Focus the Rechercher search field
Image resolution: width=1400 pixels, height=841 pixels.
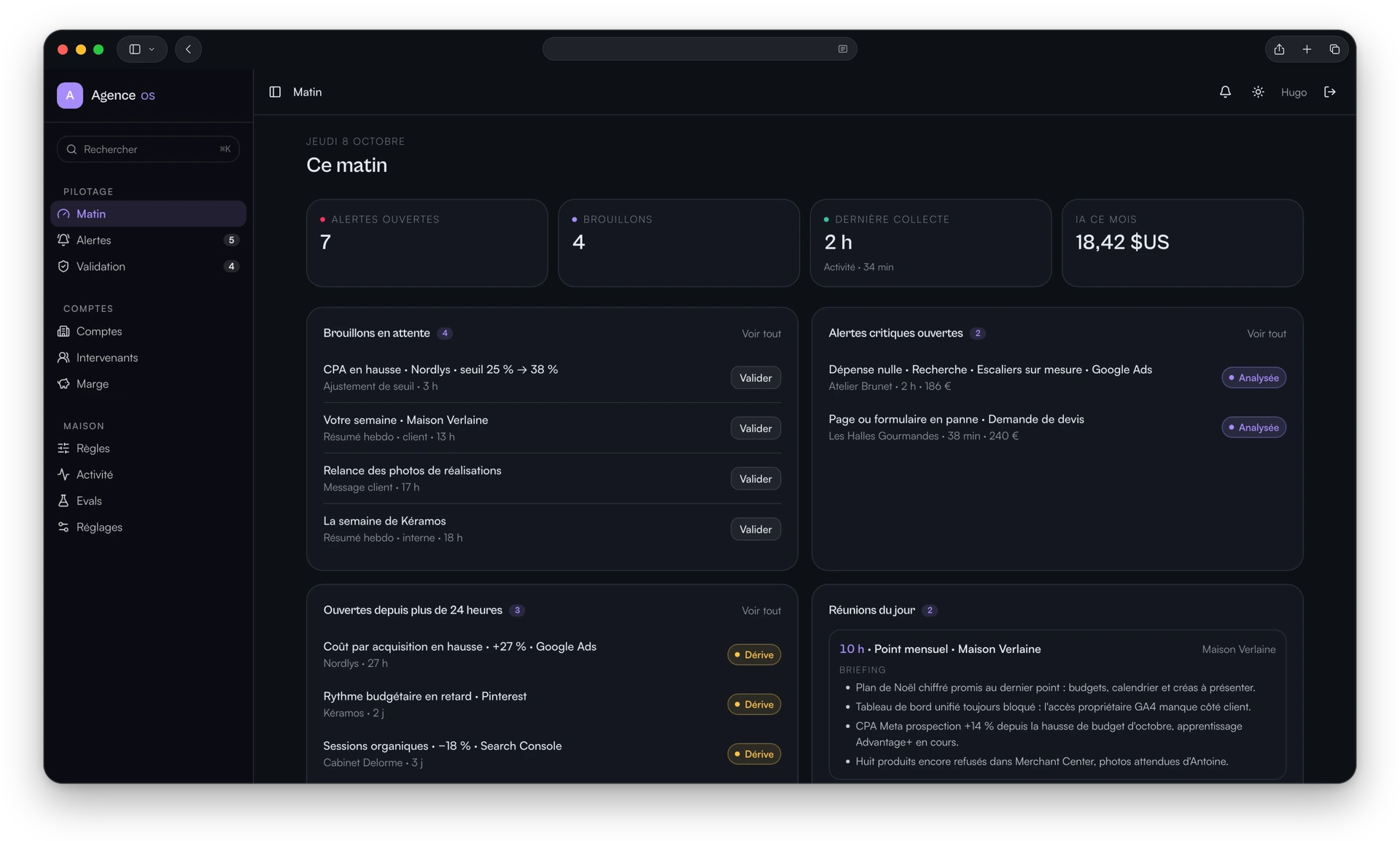coord(148,149)
